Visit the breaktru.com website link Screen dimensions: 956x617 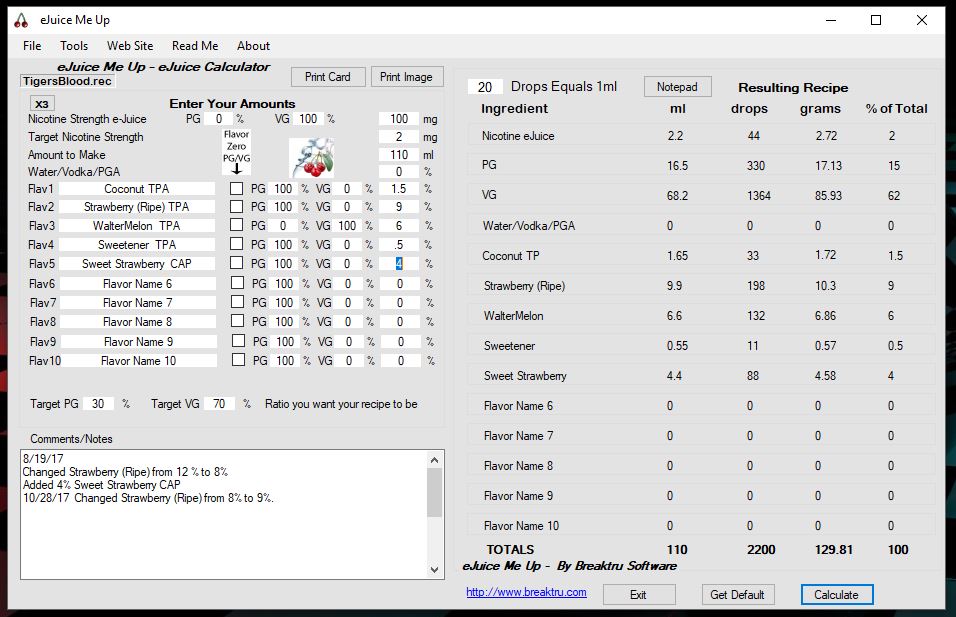pyautogui.click(x=526, y=592)
